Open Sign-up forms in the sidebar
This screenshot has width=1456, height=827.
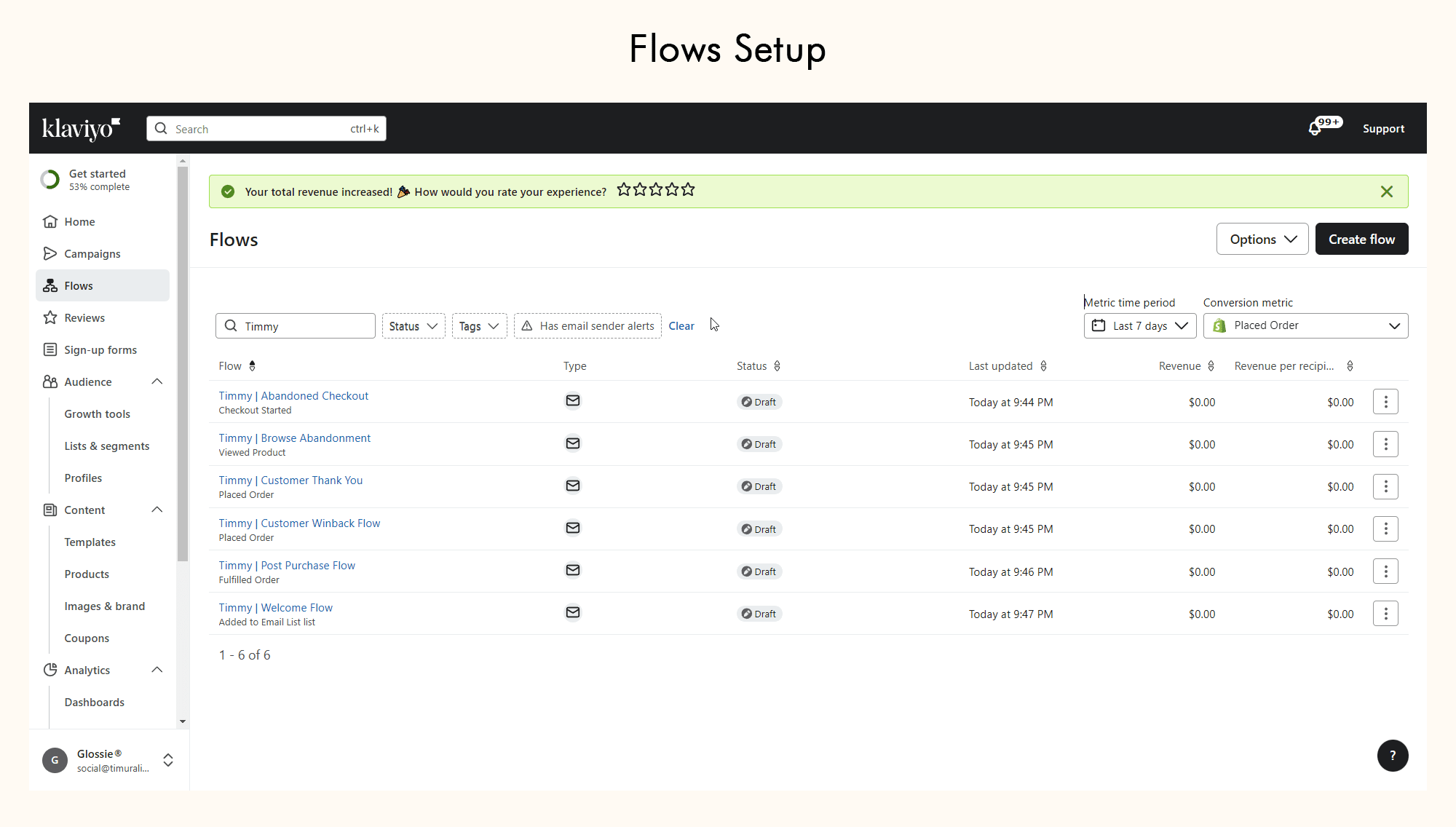click(100, 349)
